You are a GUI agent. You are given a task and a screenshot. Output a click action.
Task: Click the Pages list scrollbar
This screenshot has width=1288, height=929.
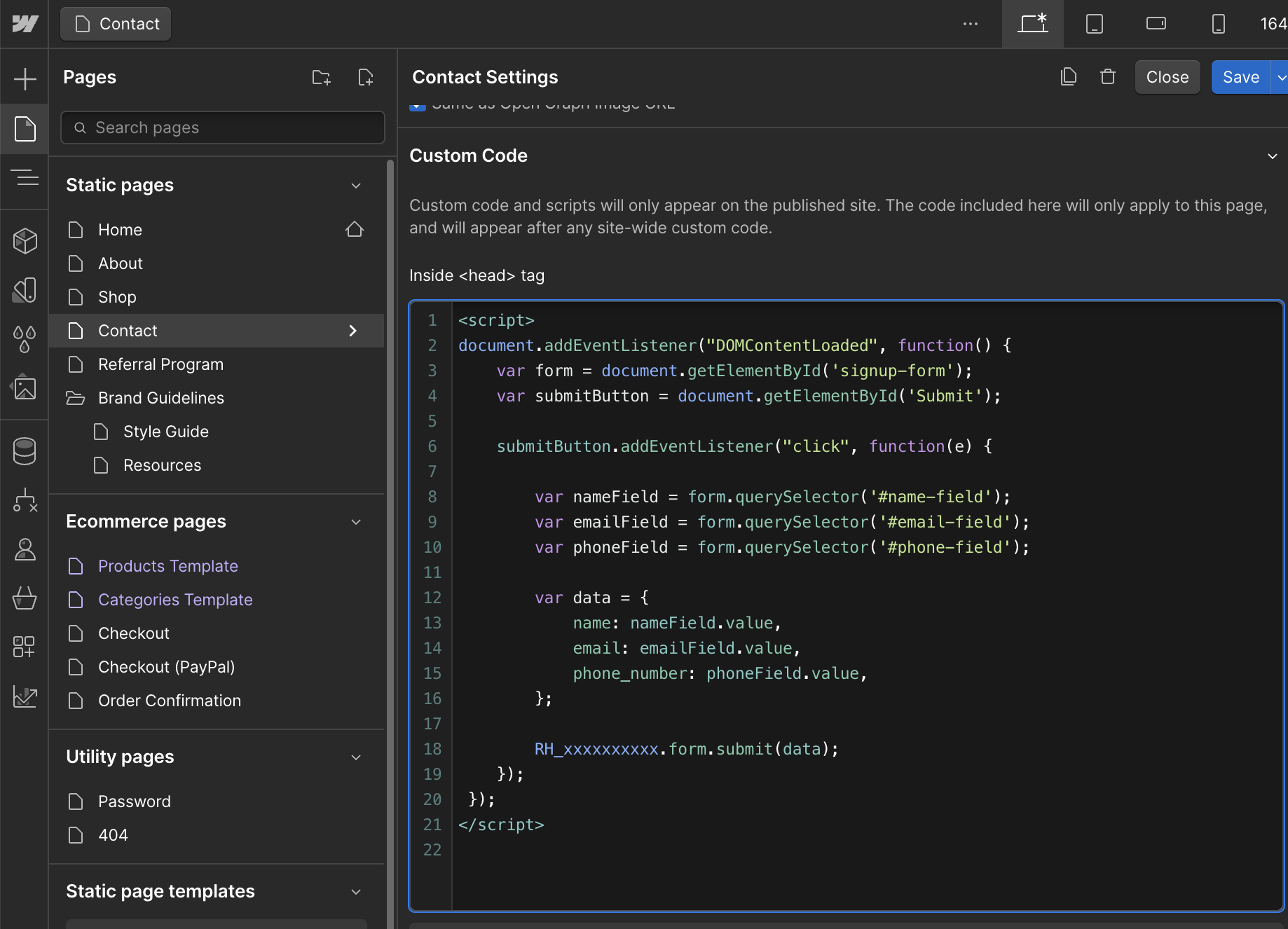[x=390, y=544]
